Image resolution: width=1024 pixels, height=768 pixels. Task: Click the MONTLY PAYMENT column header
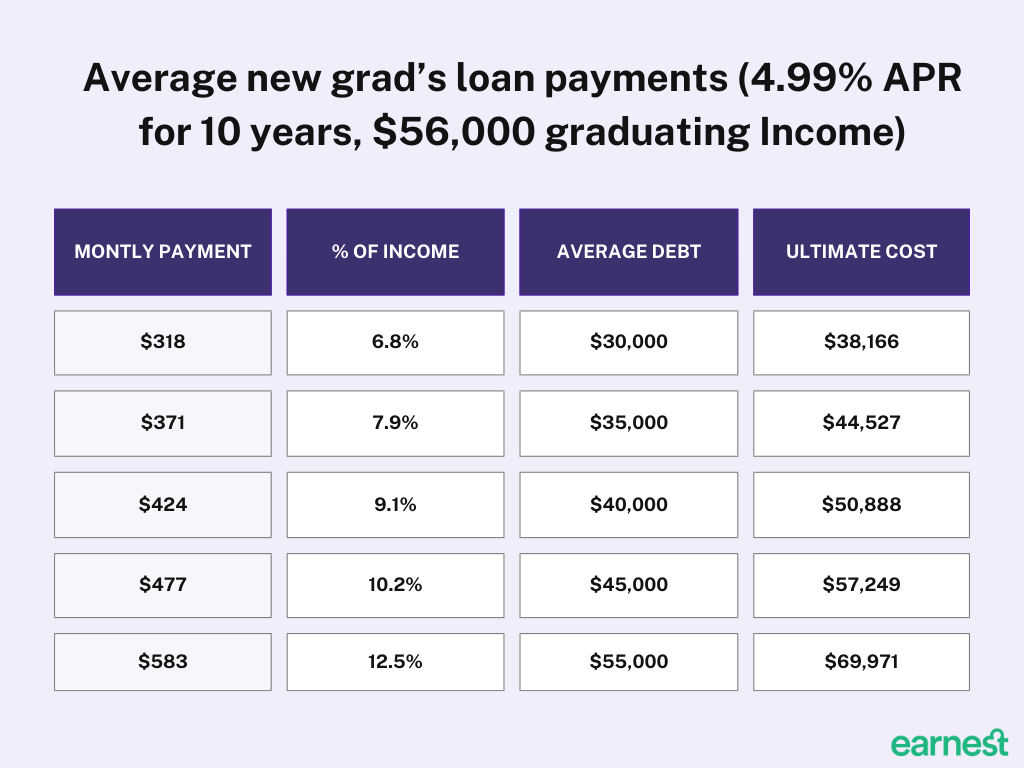click(x=163, y=252)
